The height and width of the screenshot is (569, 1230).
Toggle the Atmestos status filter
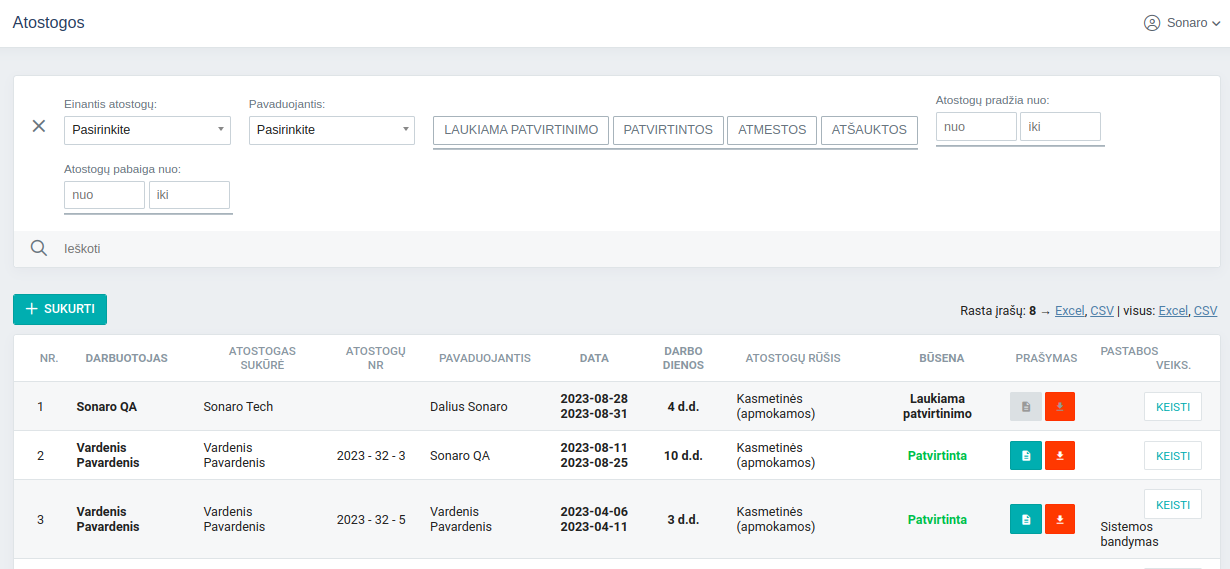(772, 130)
